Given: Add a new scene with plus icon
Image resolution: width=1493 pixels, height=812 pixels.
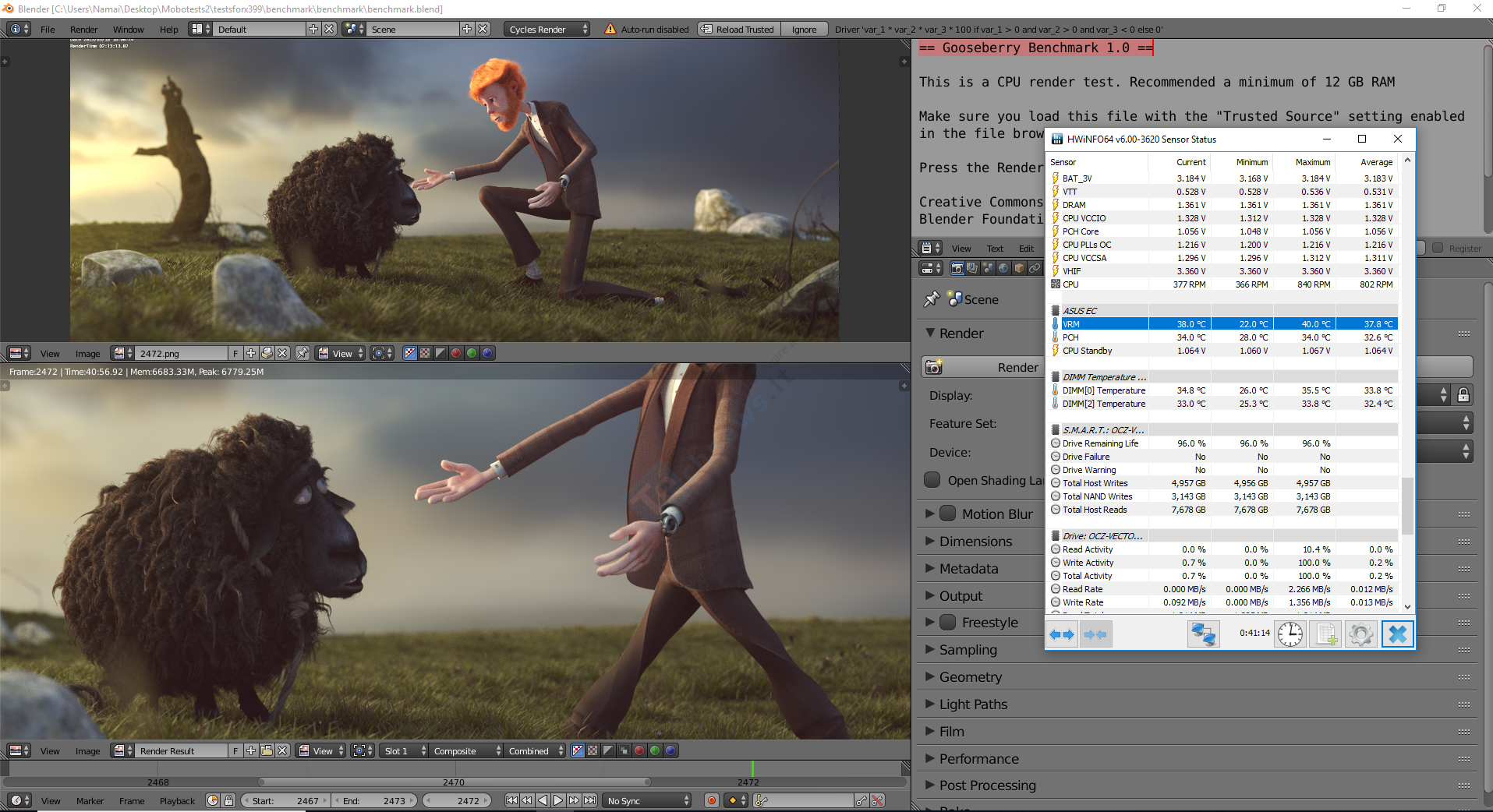Looking at the screenshot, I should click(467, 29).
